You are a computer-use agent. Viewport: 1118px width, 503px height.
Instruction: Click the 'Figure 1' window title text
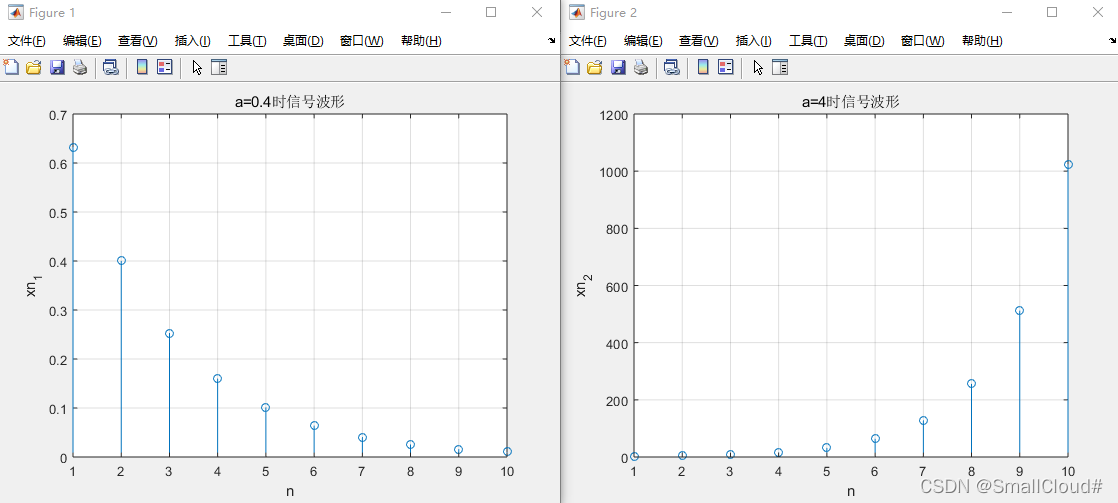pos(51,13)
